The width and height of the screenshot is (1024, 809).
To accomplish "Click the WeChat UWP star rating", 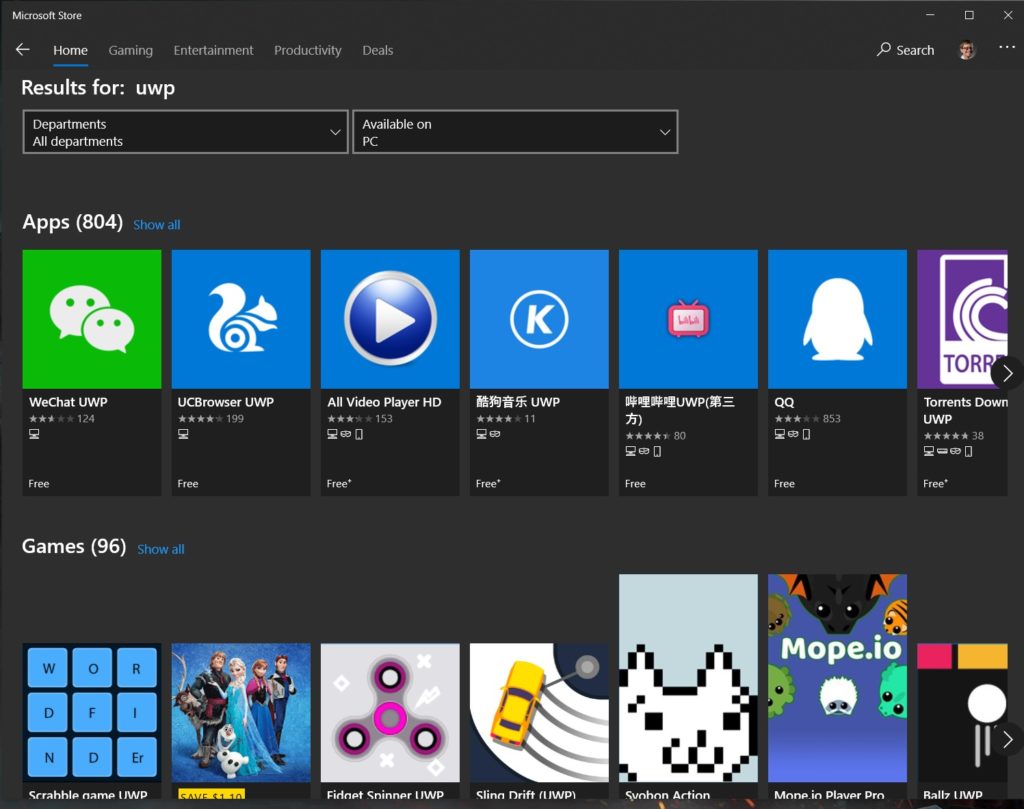I will (61, 419).
